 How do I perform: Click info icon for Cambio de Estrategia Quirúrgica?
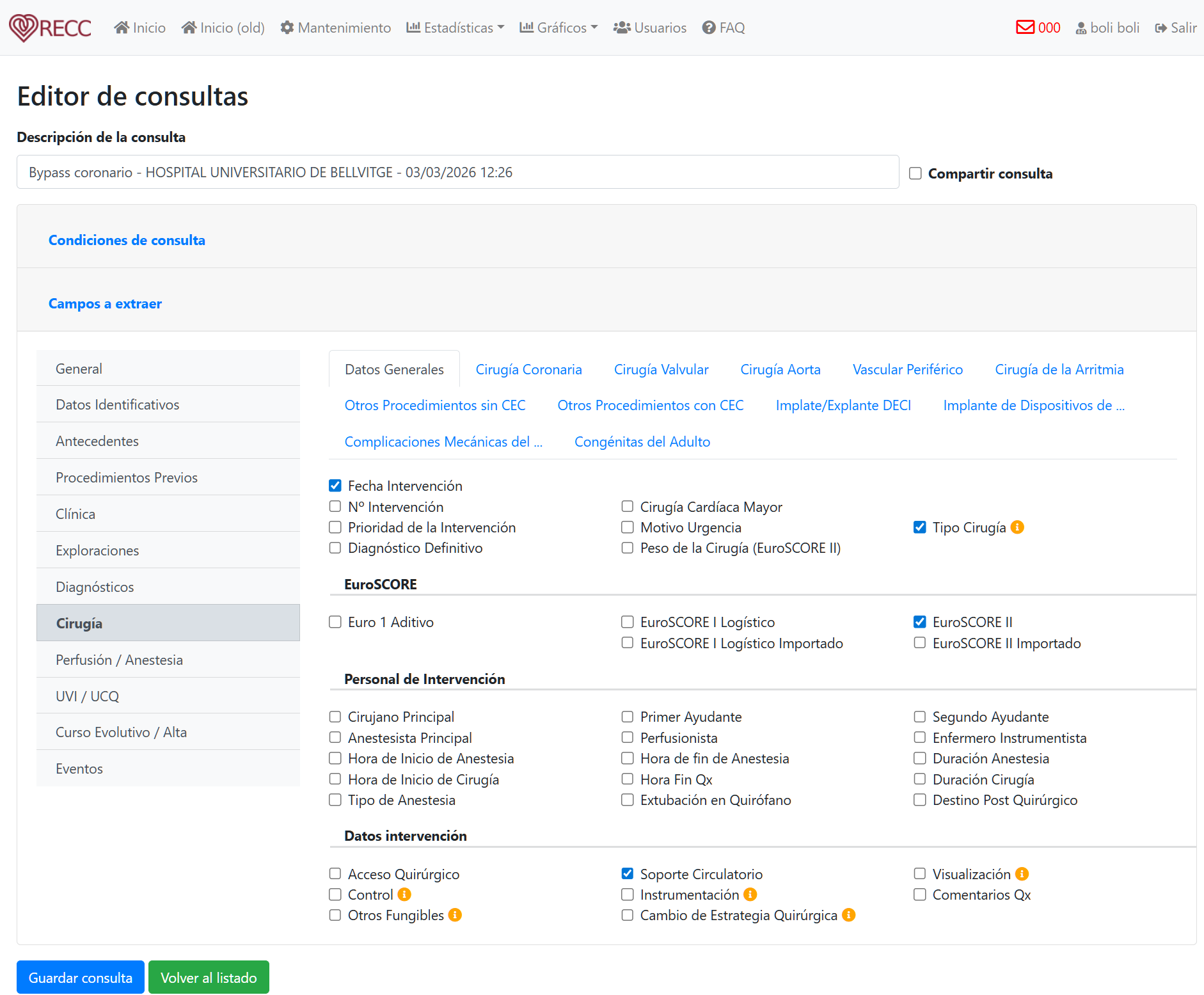(x=848, y=915)
